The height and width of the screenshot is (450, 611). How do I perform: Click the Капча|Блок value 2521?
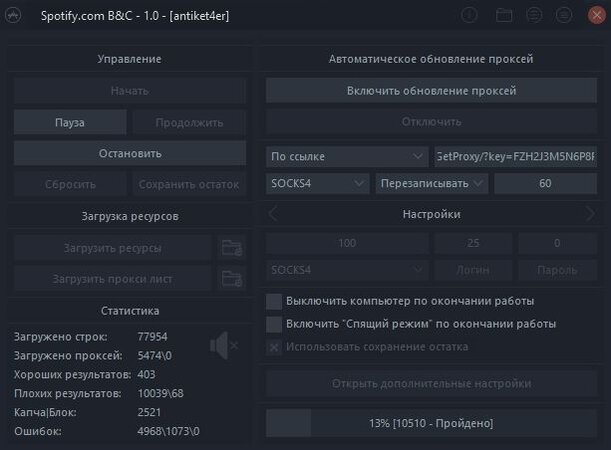[149, 412]
